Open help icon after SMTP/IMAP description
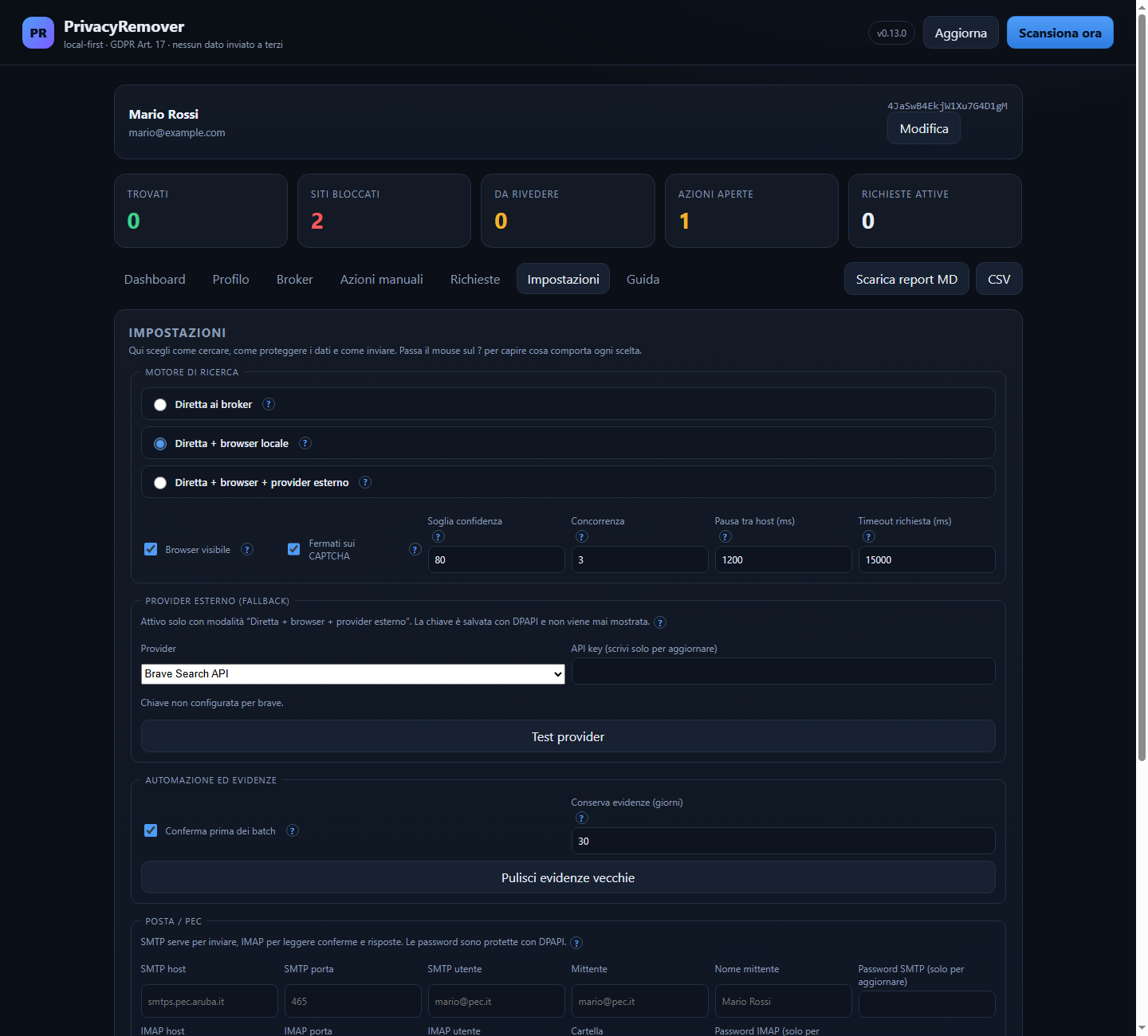Viewport: 1148px width, 1036px height. (x=576, y=943)
